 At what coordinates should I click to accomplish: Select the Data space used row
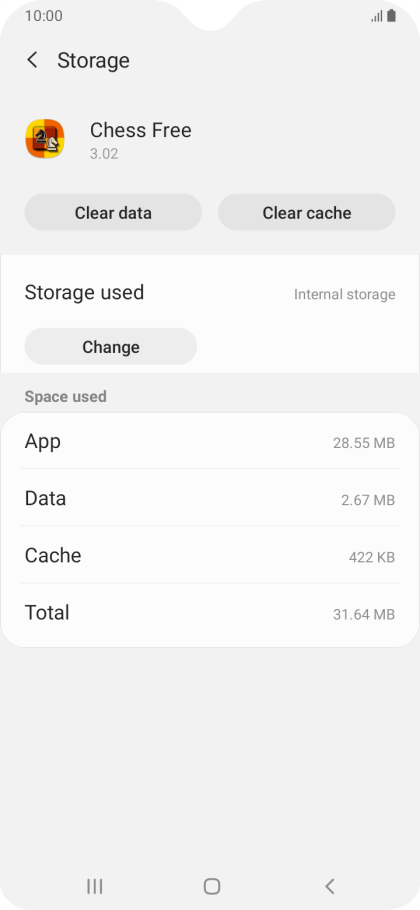(210, 498)
